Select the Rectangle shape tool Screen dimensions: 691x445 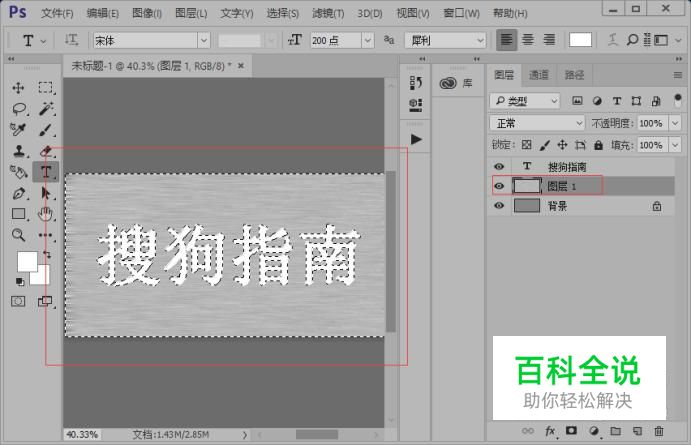click(19, 214)
